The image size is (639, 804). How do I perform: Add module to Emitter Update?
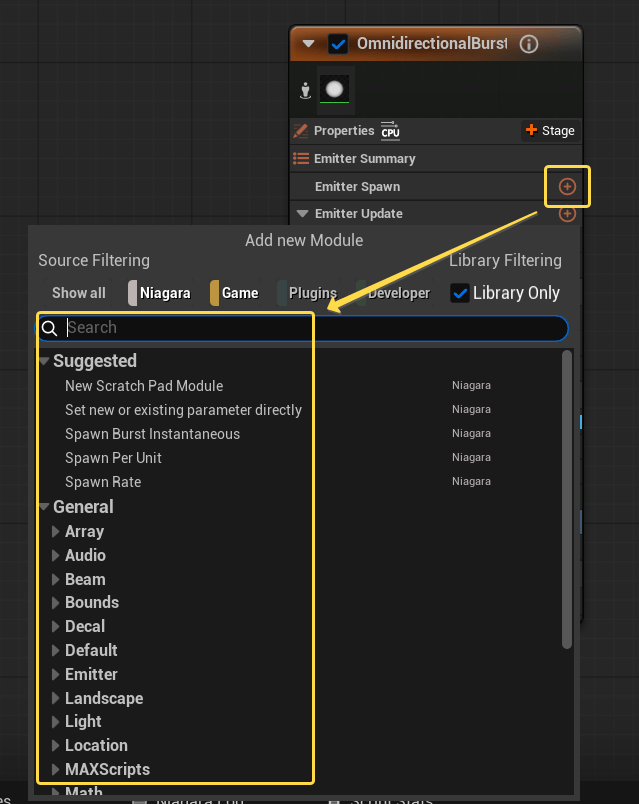point(567,214)
